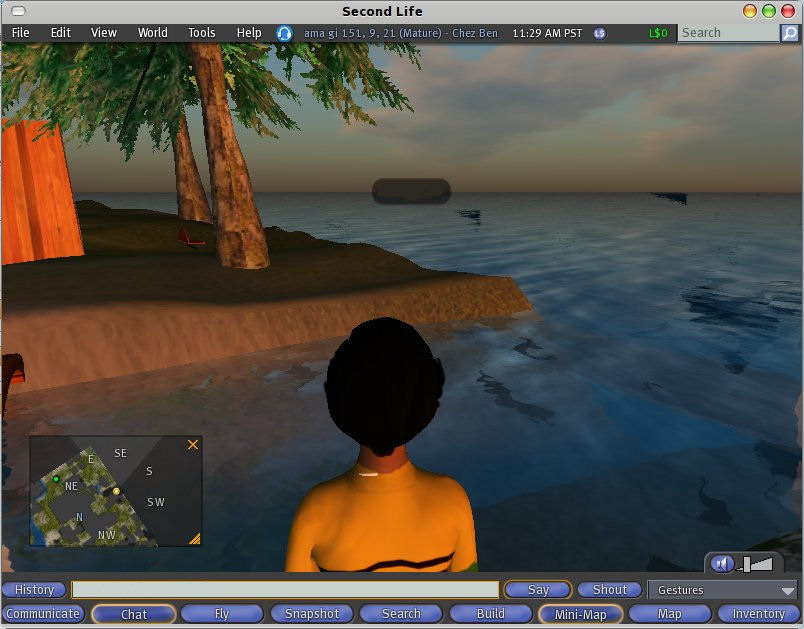Click the yellow position marker on mini-map
The image size is (804, 629).
116,491
